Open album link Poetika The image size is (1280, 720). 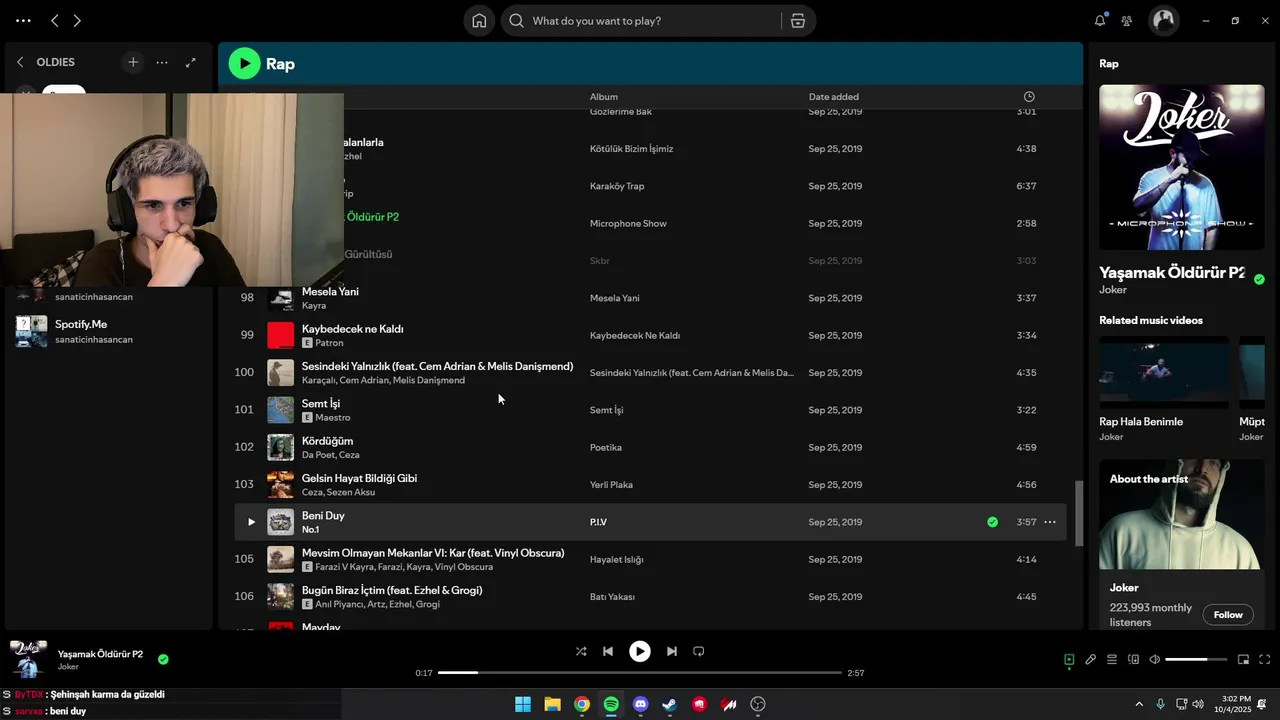tap(606, 447)
